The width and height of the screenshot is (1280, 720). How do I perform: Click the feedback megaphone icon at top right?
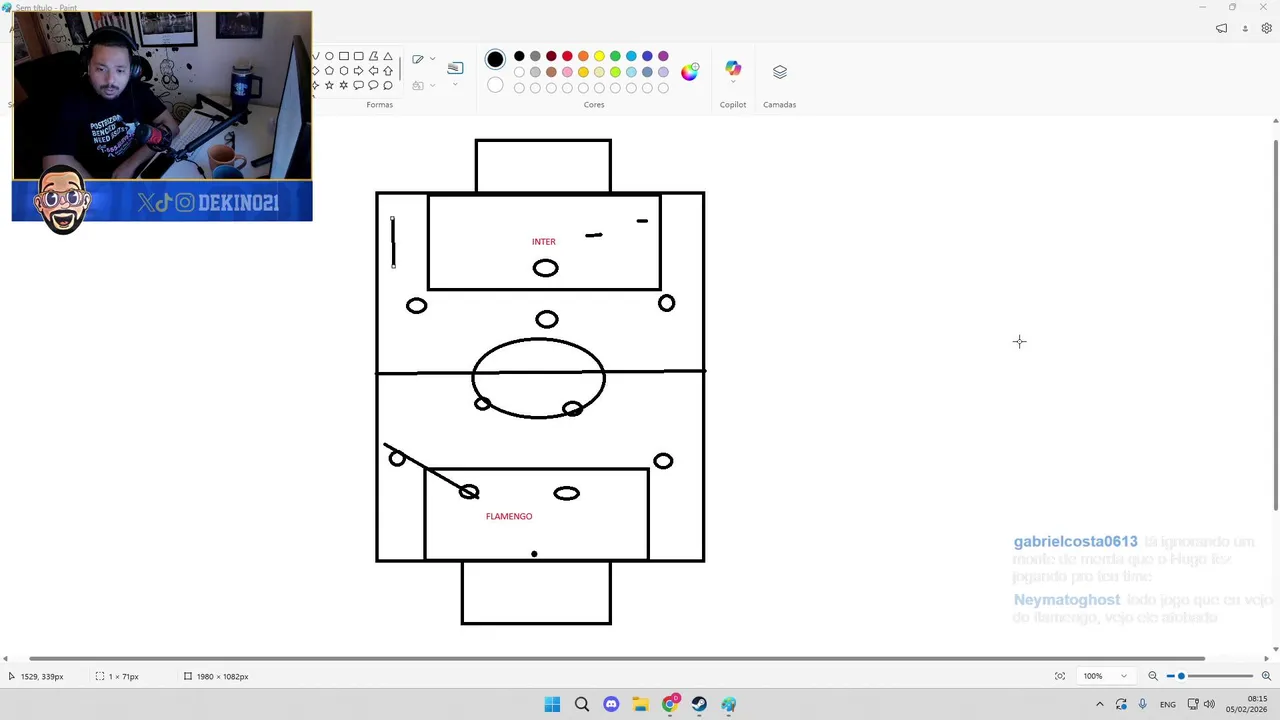1221,28
